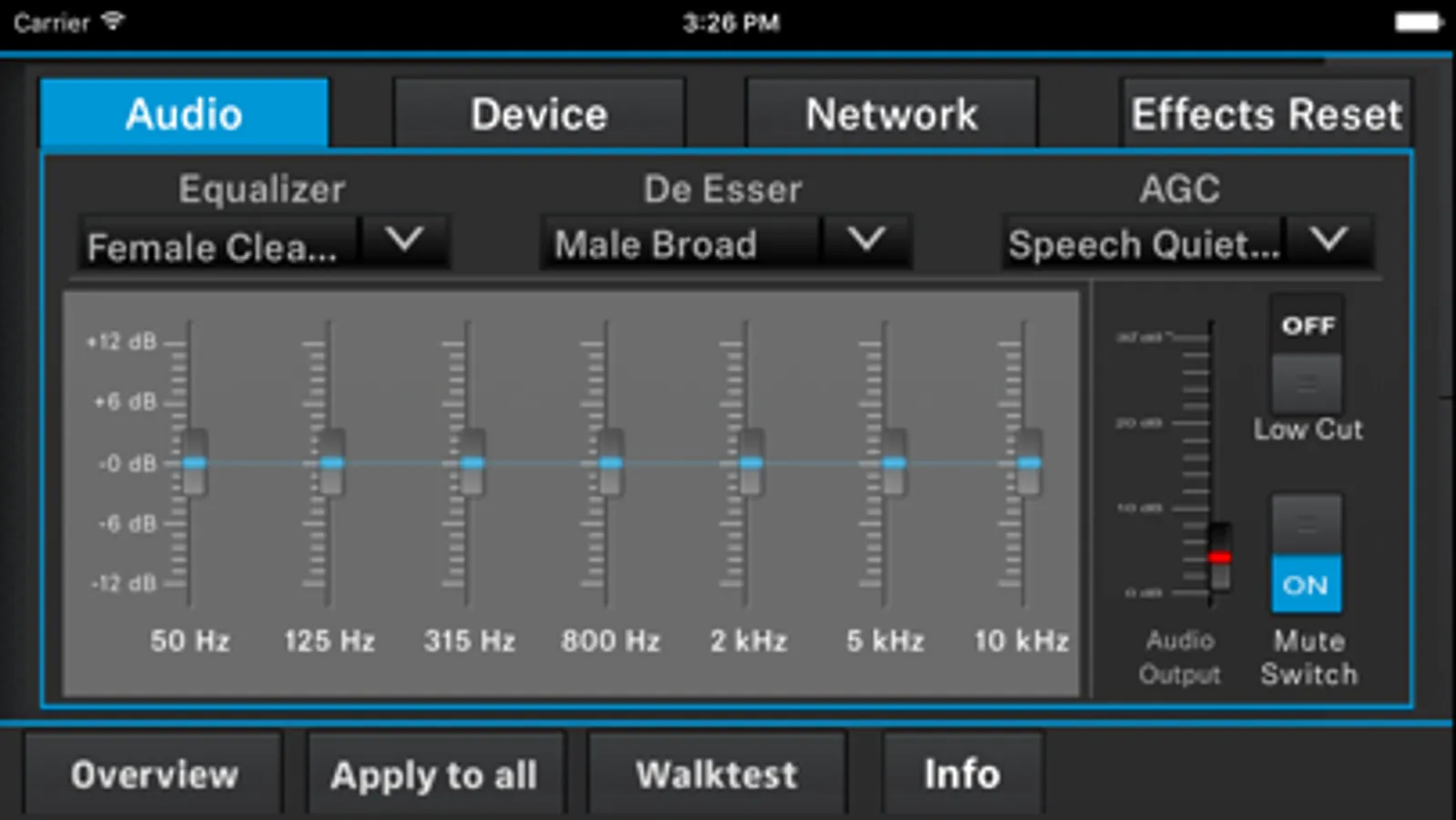Open the Network tab
The height and width of the screenshot is (820, 1456).
point(891,113)
